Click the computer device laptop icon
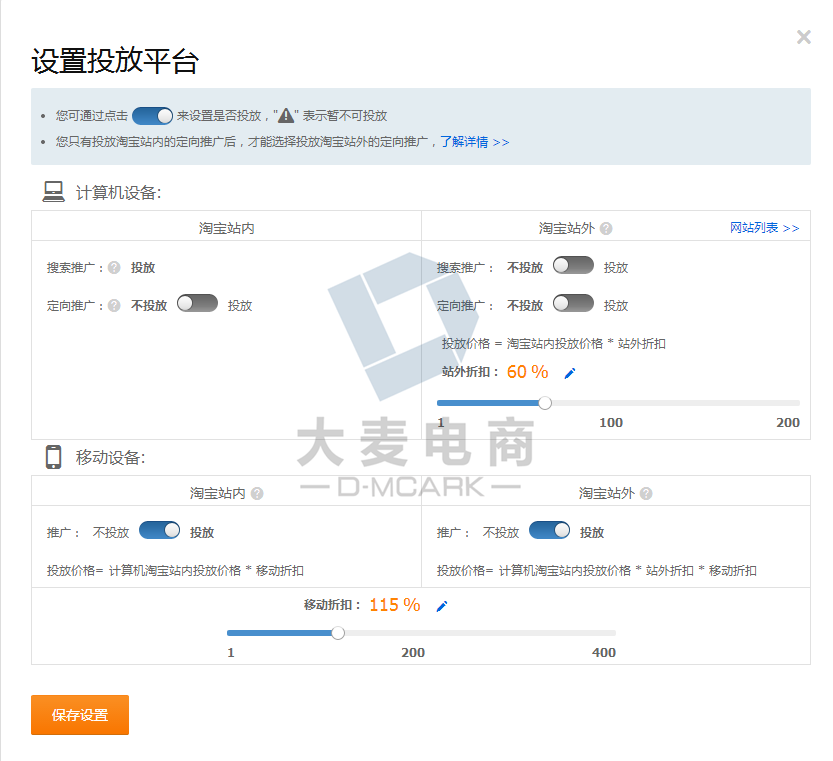This screenshot has height=761, width=833. point(54,192)
